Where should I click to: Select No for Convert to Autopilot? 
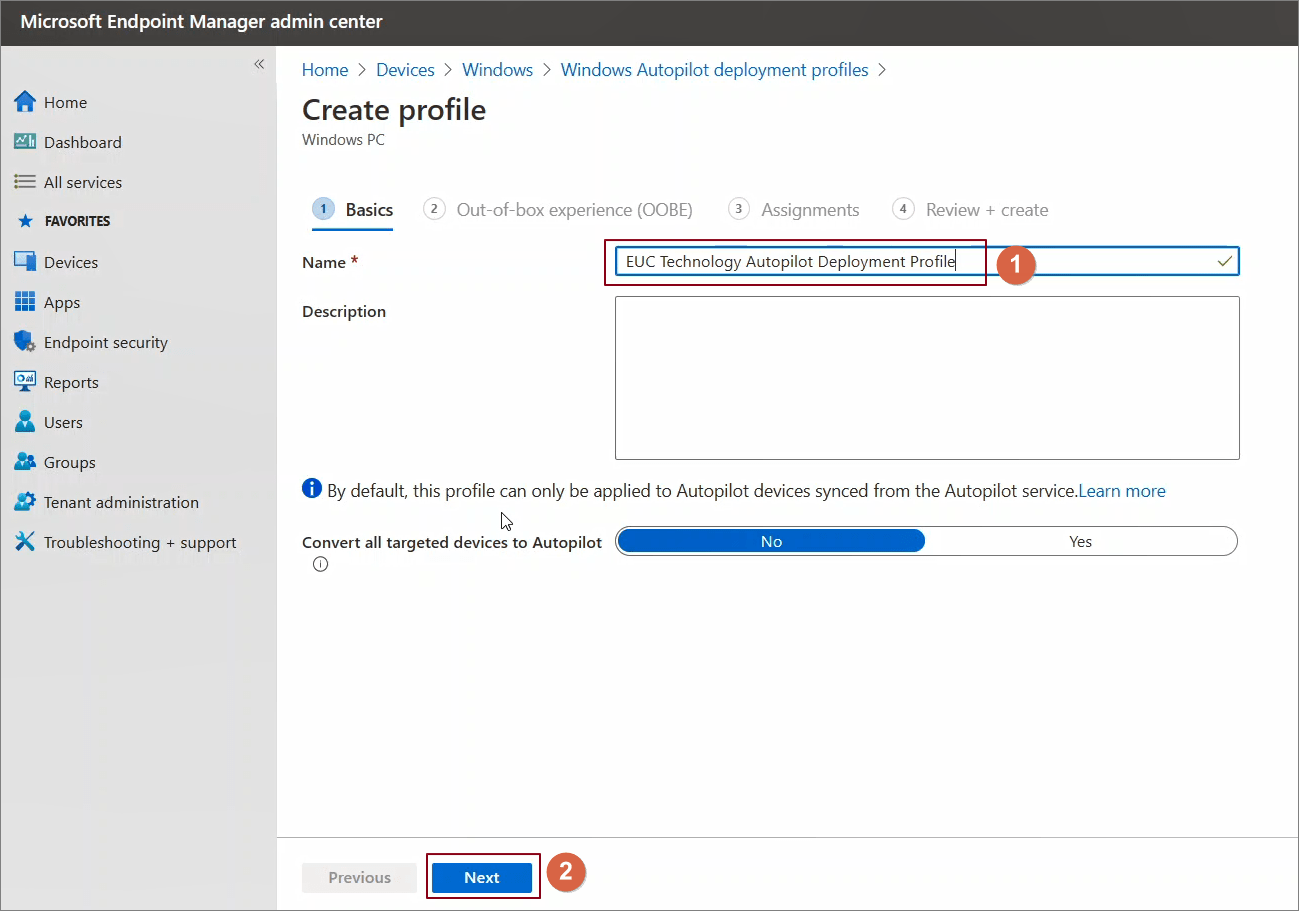tap(771, 541)
